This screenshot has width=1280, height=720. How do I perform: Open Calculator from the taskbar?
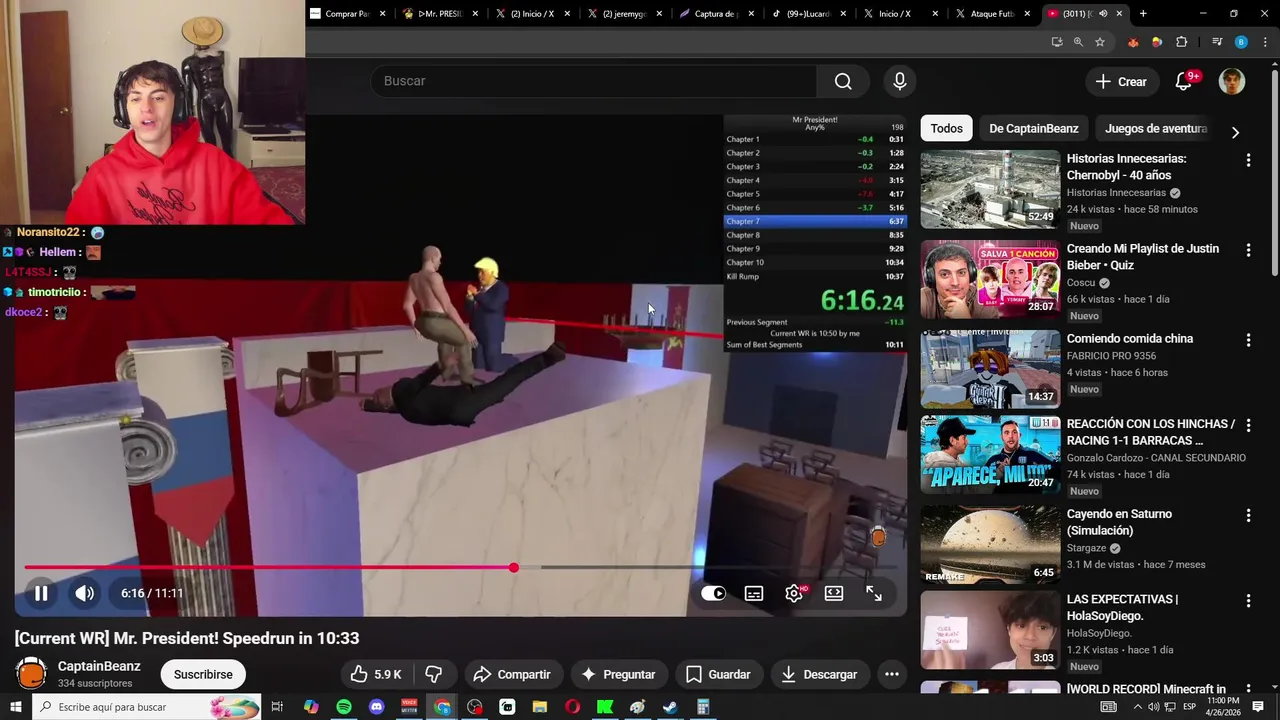point(703,707)
